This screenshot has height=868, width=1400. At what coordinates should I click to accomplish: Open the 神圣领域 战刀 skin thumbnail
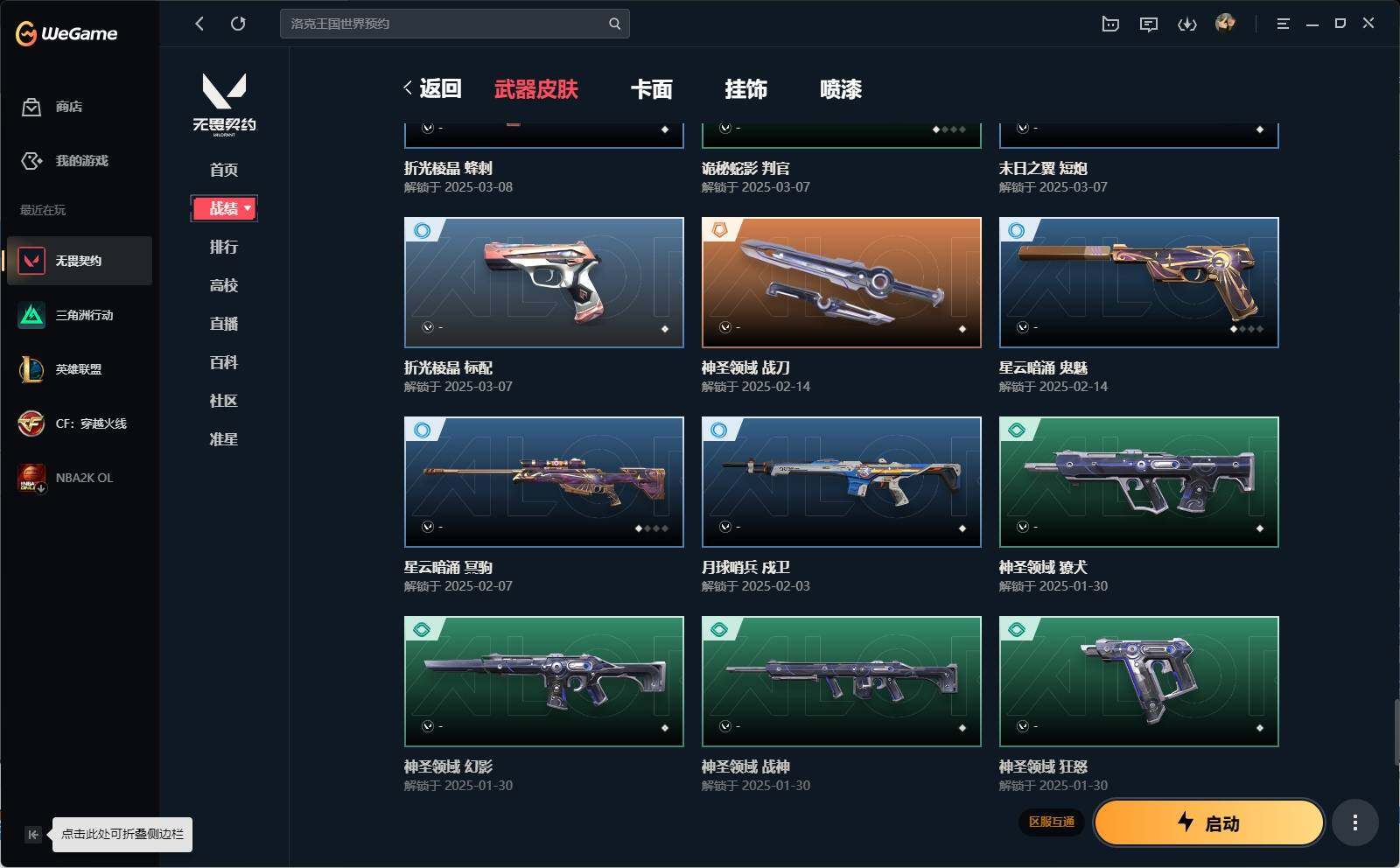coord(842,283)
